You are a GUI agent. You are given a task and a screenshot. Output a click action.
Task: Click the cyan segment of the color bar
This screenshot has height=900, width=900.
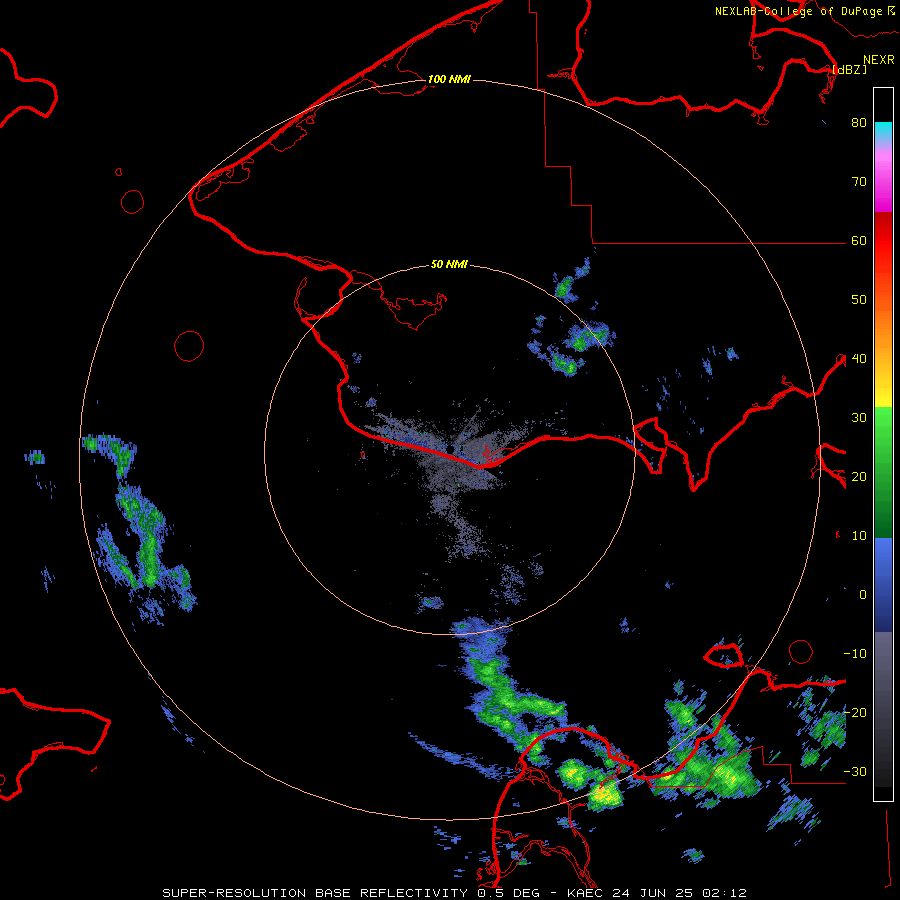[883, 132]
